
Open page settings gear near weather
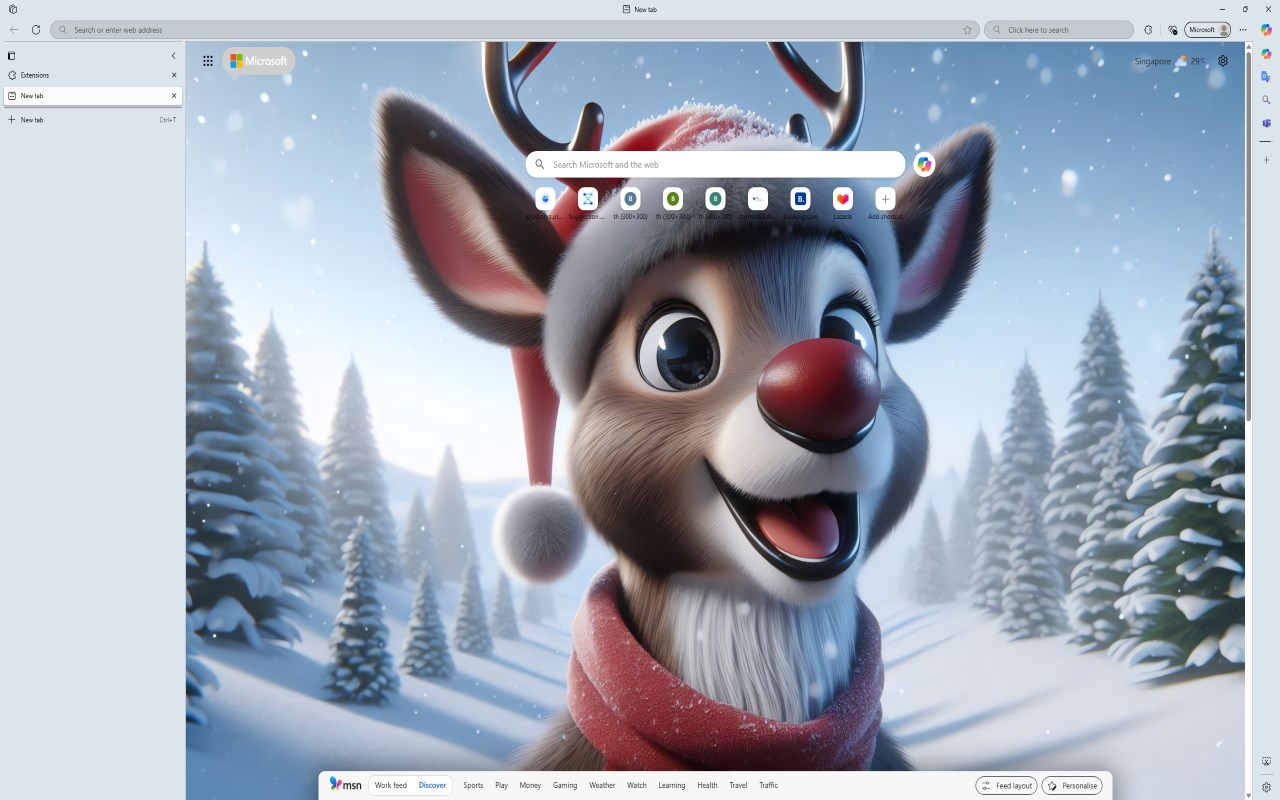coord(1223,61)
